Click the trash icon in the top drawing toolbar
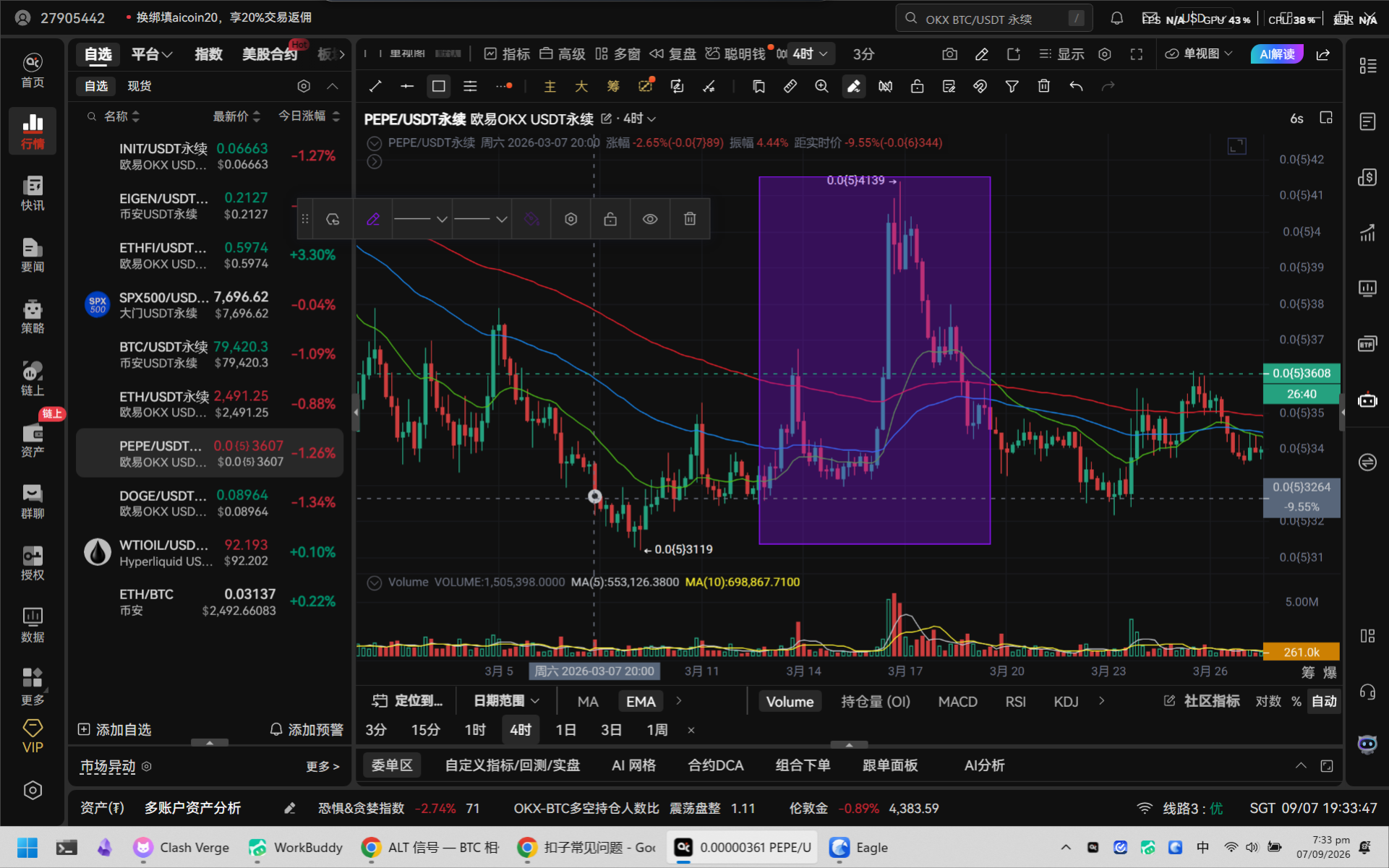This screenshot has width=1389, height=868. 1043,87
